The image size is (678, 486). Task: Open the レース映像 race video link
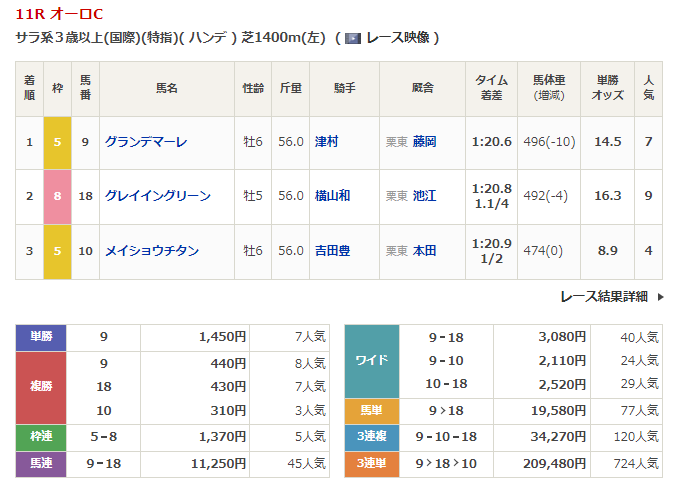pos(397,38)
